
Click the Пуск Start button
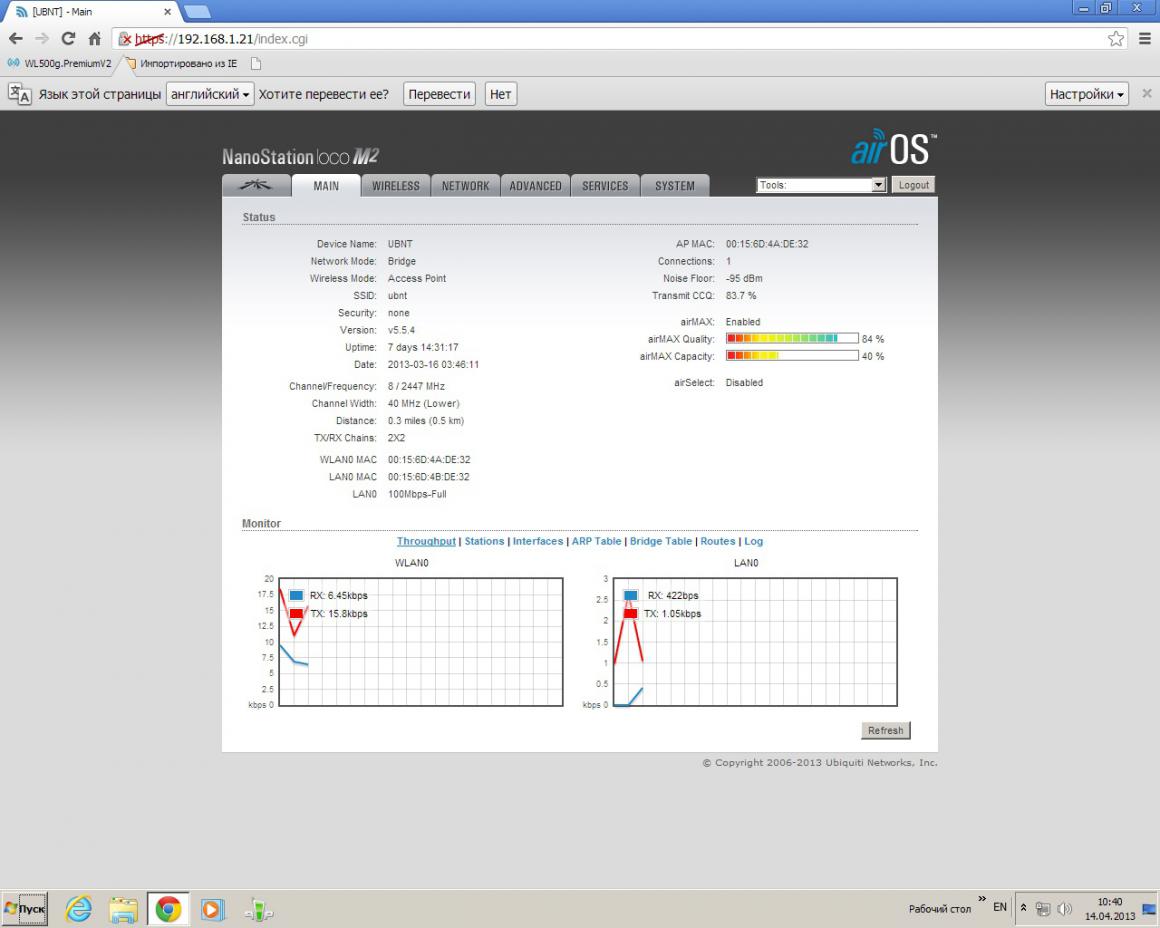tap(24, 909)
